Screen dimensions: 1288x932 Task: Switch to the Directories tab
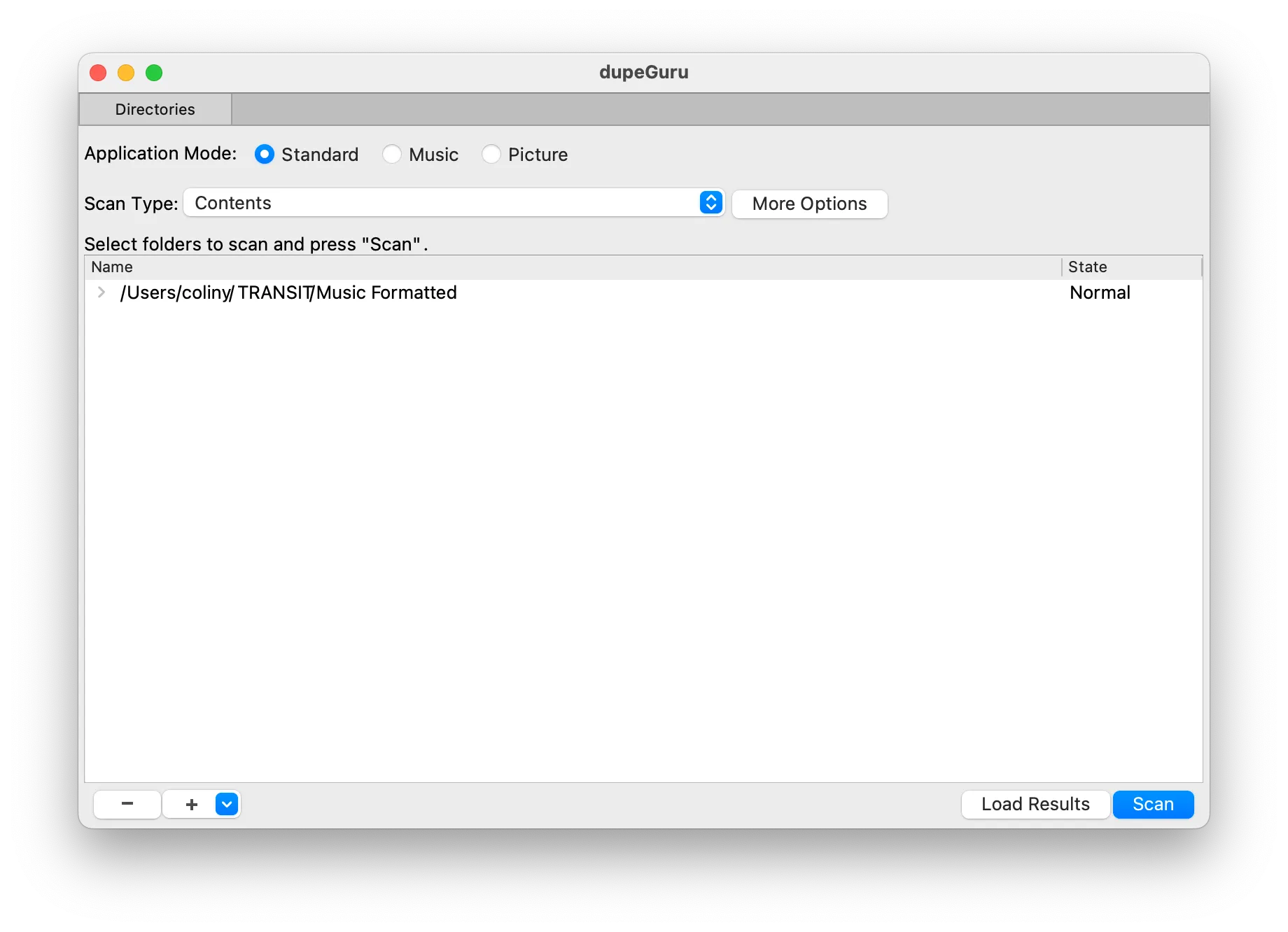pyautogui.click(x=155, y=109)
